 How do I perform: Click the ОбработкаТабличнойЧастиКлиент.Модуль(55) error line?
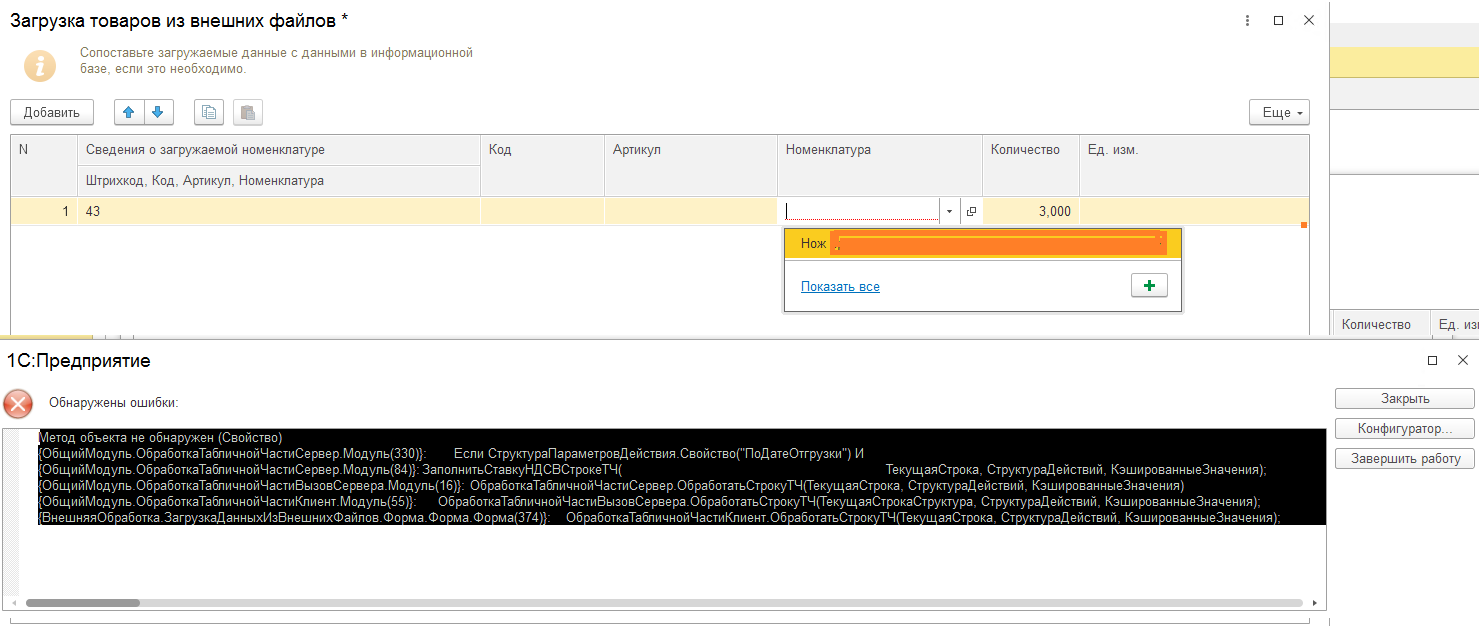tap(649, 501)
